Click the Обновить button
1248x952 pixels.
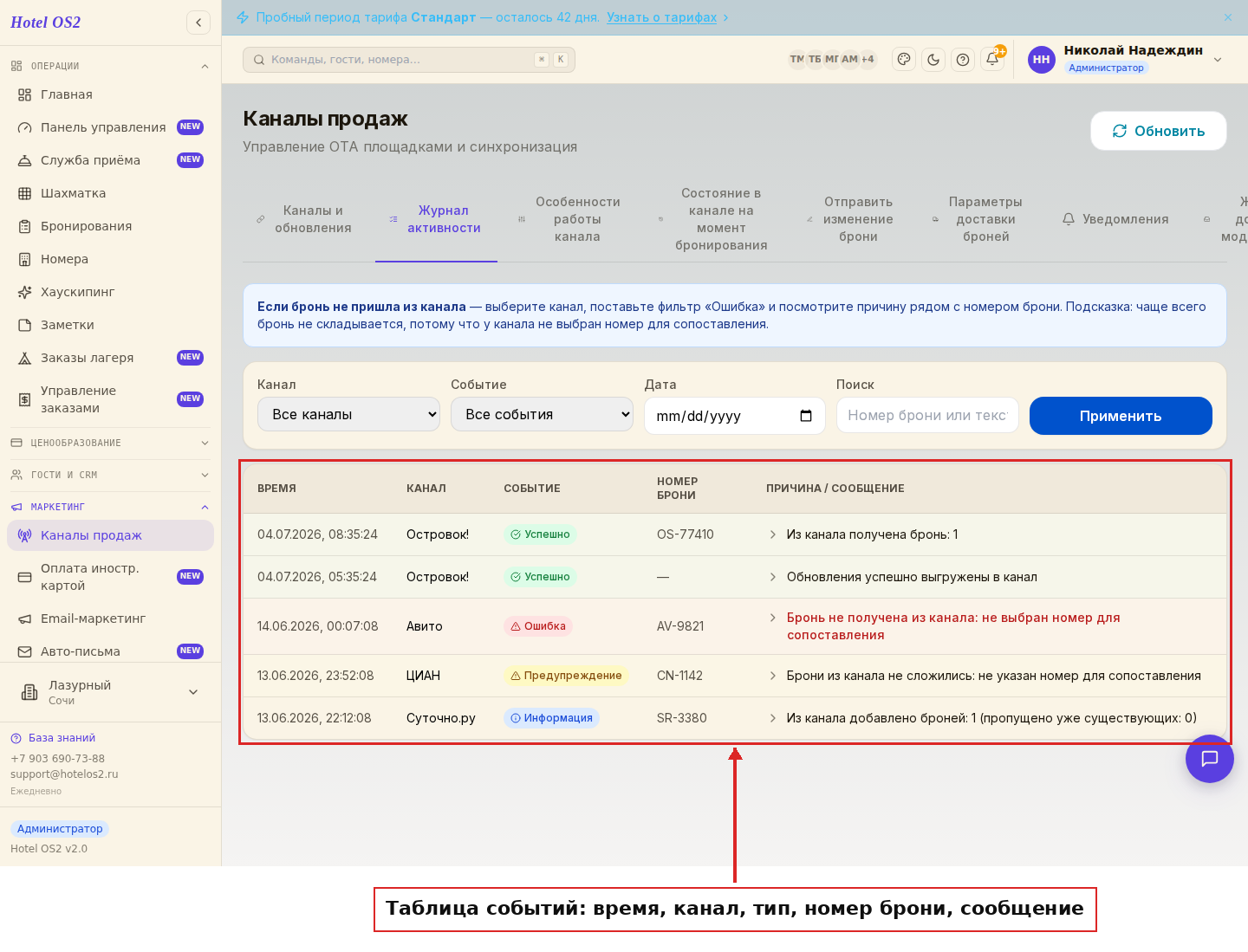[1159, 131]
